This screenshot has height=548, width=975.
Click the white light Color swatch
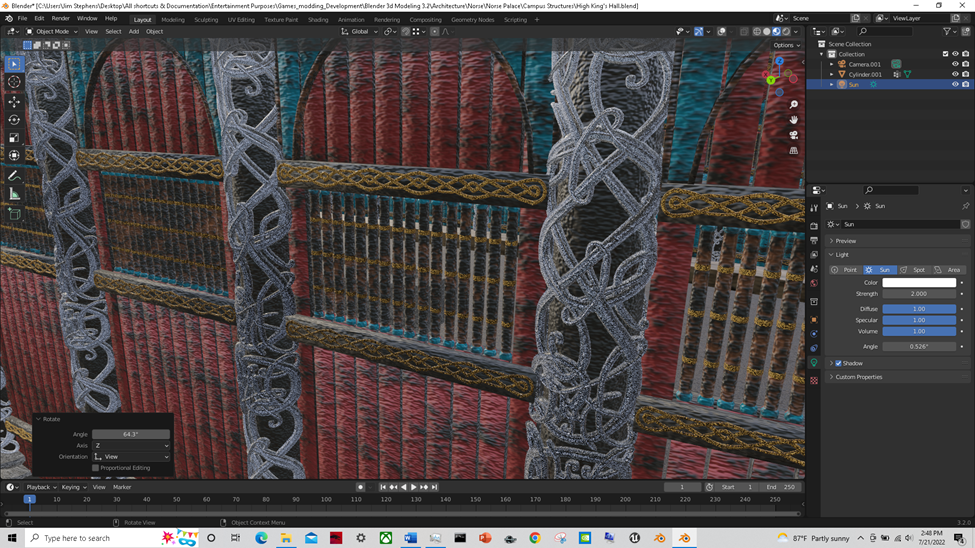click(918, 283)
